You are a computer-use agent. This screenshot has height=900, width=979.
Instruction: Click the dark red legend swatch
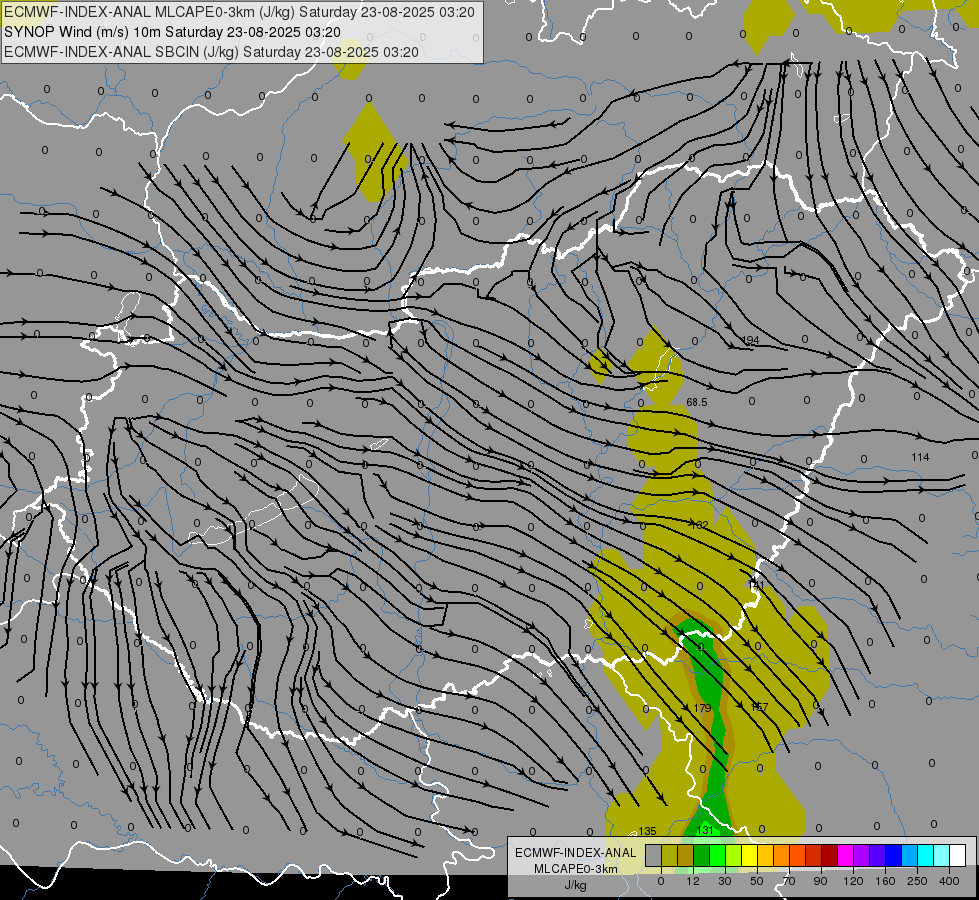click(x=830, y=855)
